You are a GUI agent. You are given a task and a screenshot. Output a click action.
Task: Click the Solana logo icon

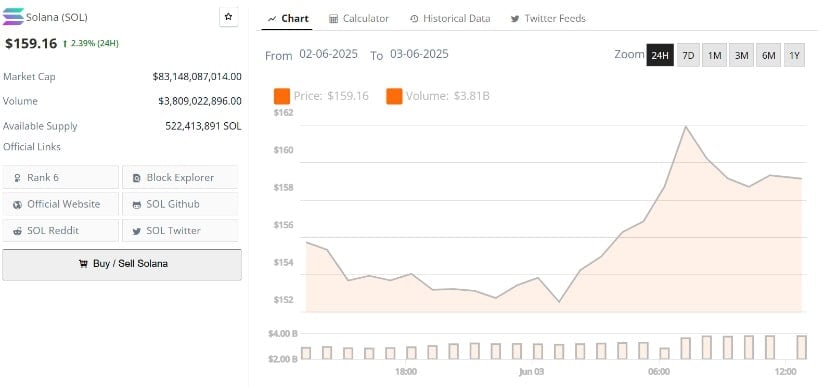click(13, 17)
